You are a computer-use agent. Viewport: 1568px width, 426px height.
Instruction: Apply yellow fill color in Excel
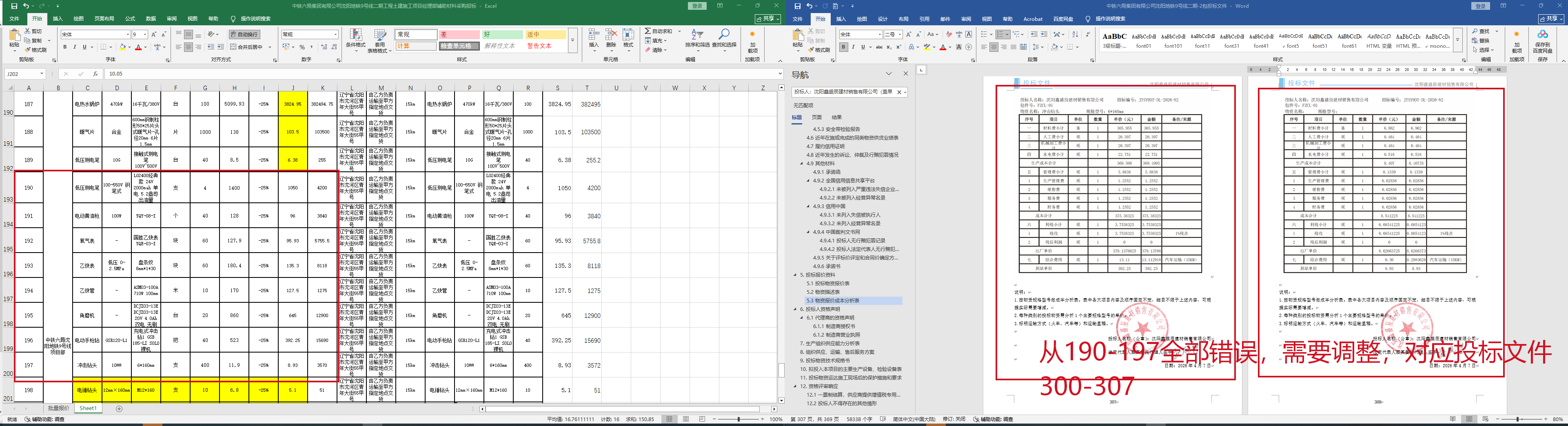[x=122, y=47]
